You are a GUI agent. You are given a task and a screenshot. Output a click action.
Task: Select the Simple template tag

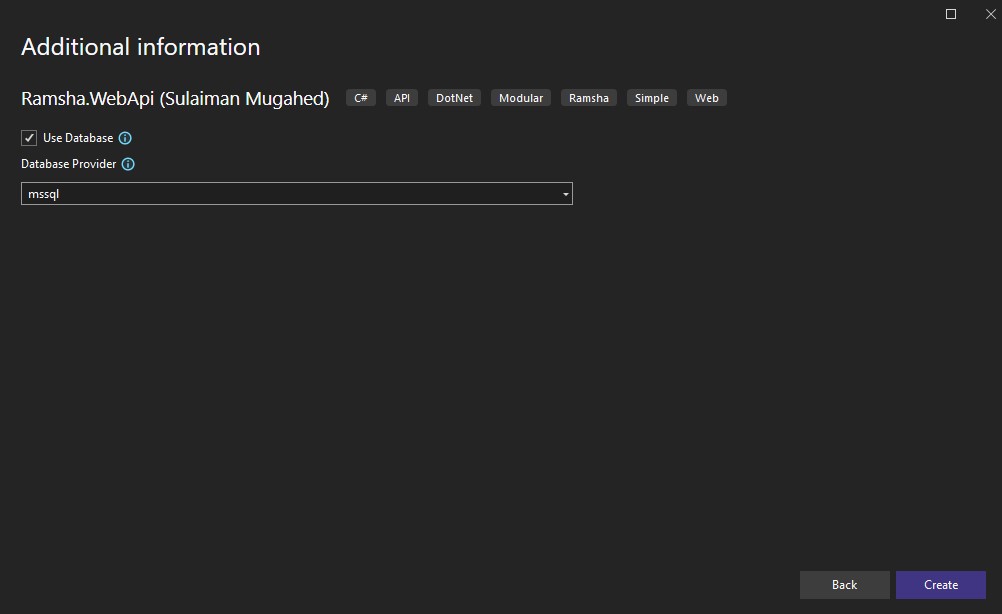point(651,97)
